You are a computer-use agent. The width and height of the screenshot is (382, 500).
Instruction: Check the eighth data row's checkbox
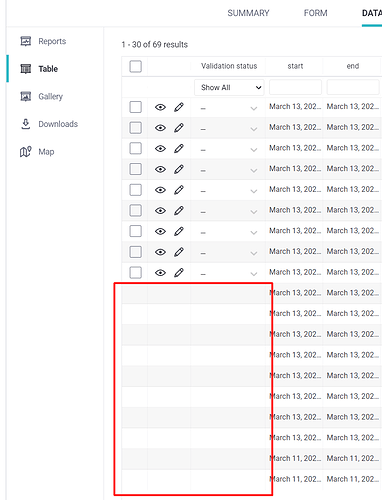[136, 252]
